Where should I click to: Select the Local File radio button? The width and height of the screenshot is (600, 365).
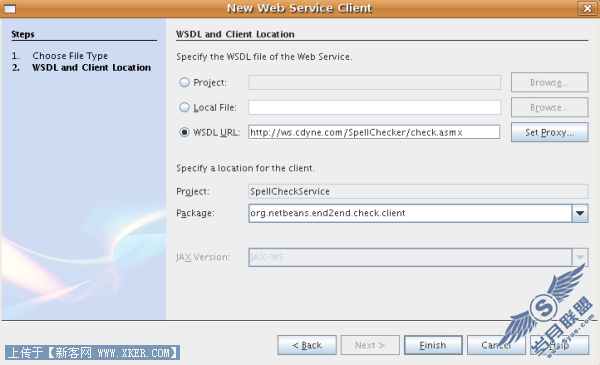point(184,108)
